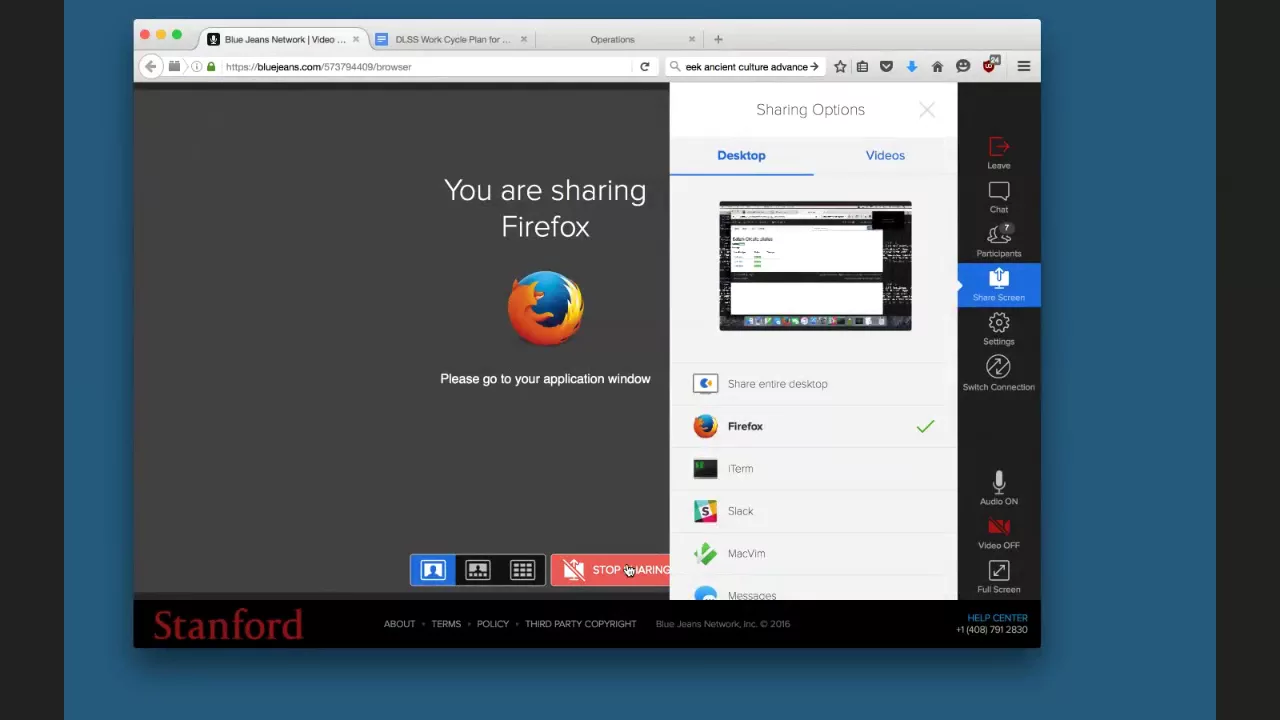This screenshot has width=1280, height=720.
Task: Select the speaker with thumbnails layout icon
Action: coord(478,570)
